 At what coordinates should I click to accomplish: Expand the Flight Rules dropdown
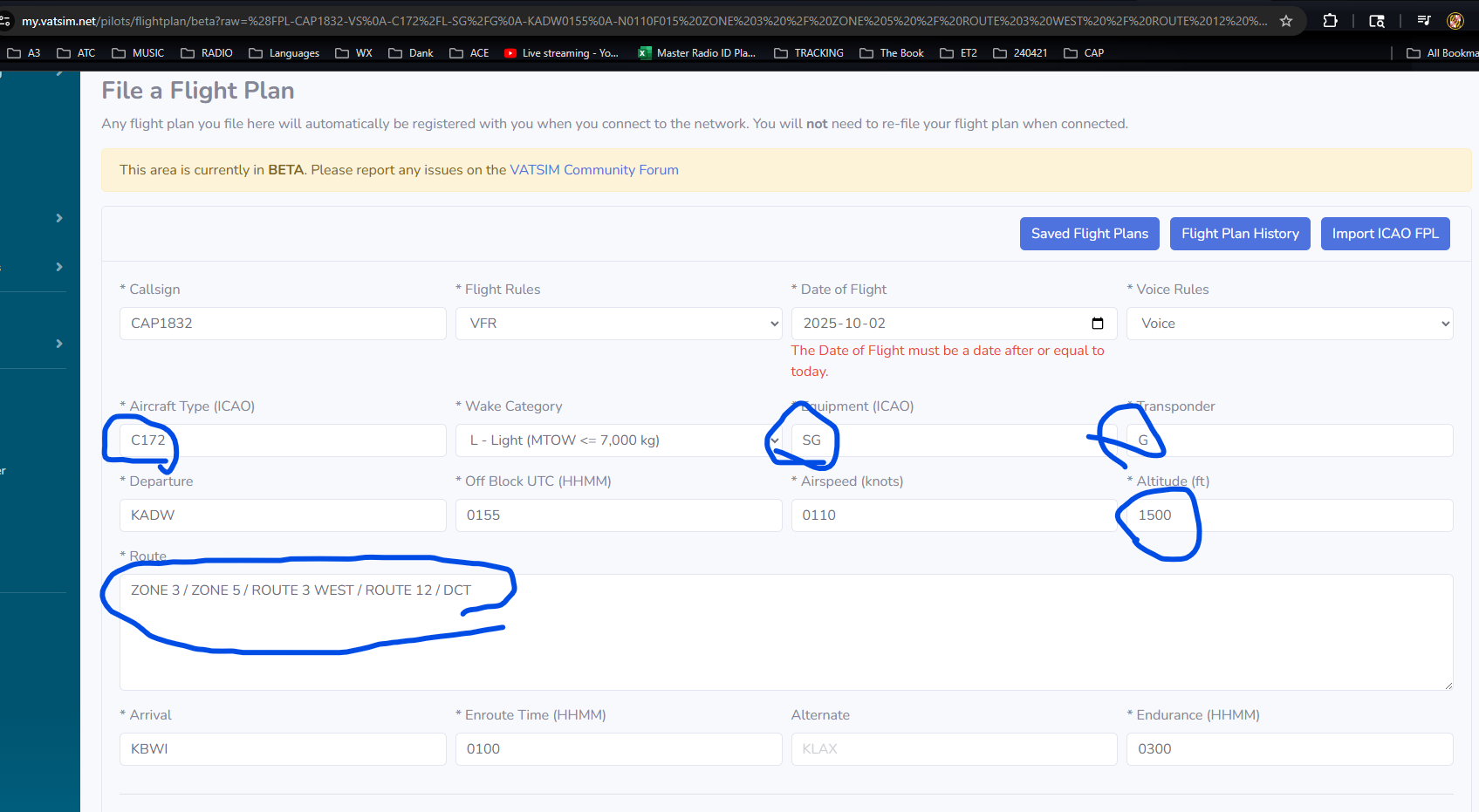pyautogui.click(x=618, y=324)
